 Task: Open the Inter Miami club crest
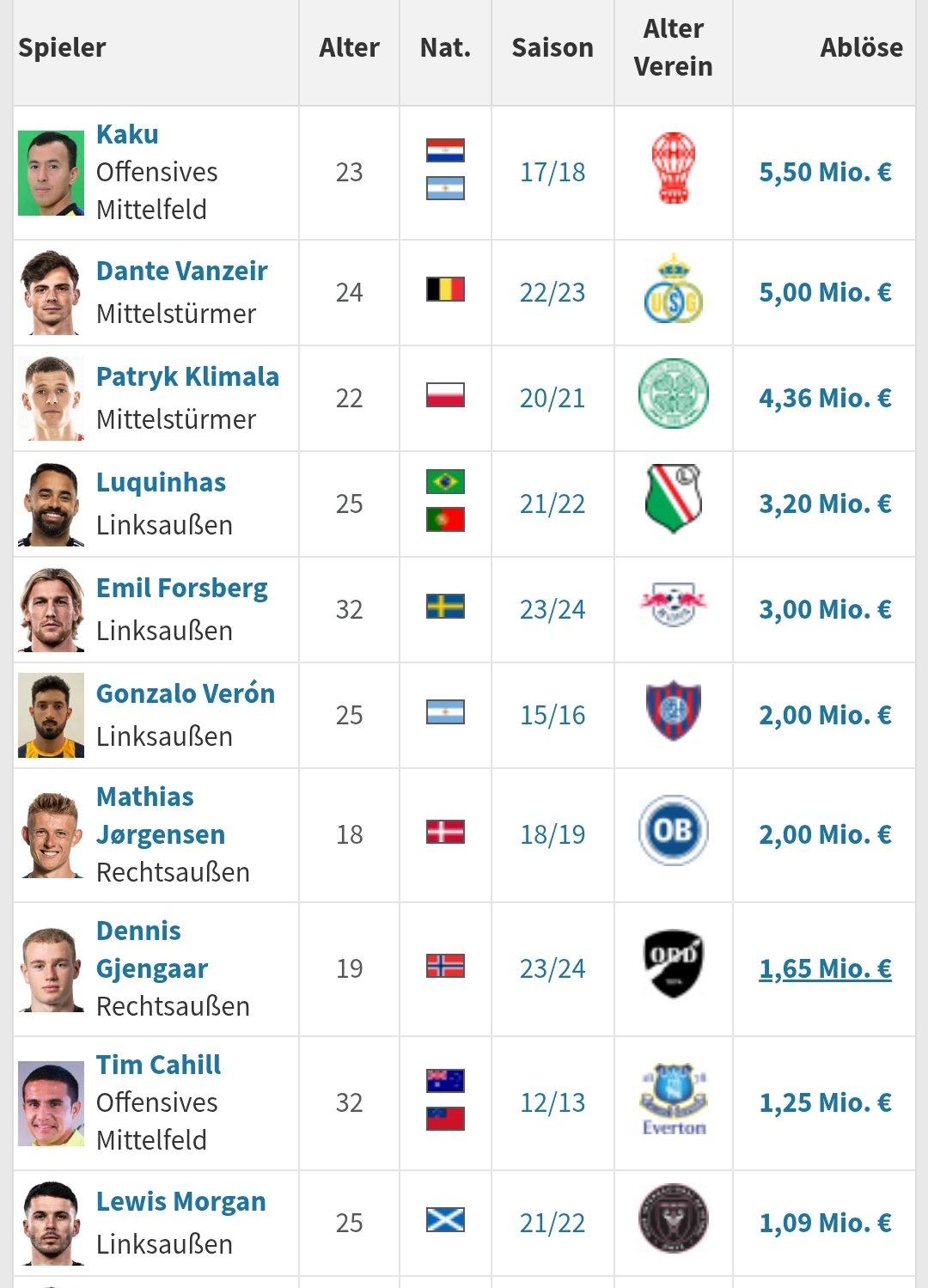[673, 1218]
